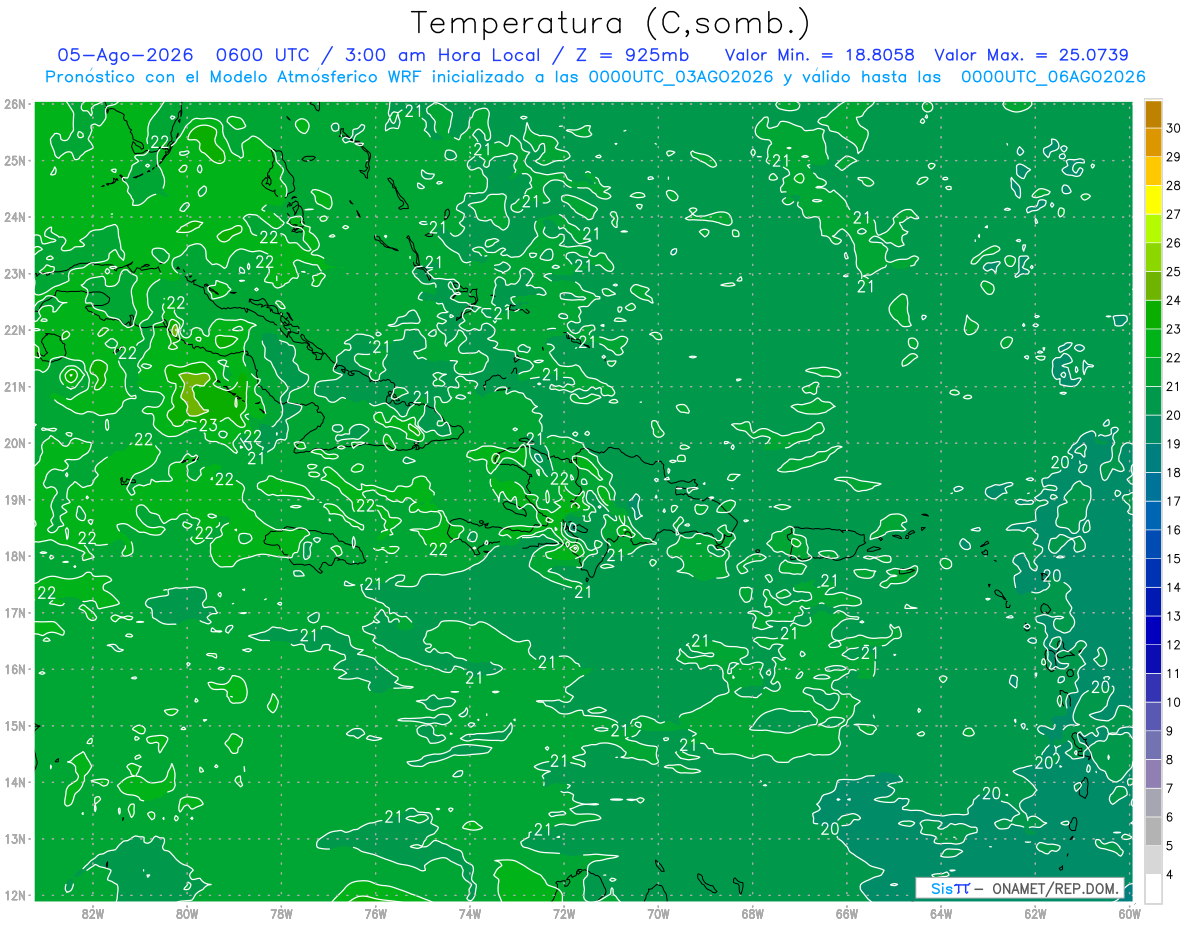Image resolution: width=1200 pixels, height=927 pixels.
Task: Pick the purple legend swatch between 8 and 9
Action: click(x=1153, y=745)
